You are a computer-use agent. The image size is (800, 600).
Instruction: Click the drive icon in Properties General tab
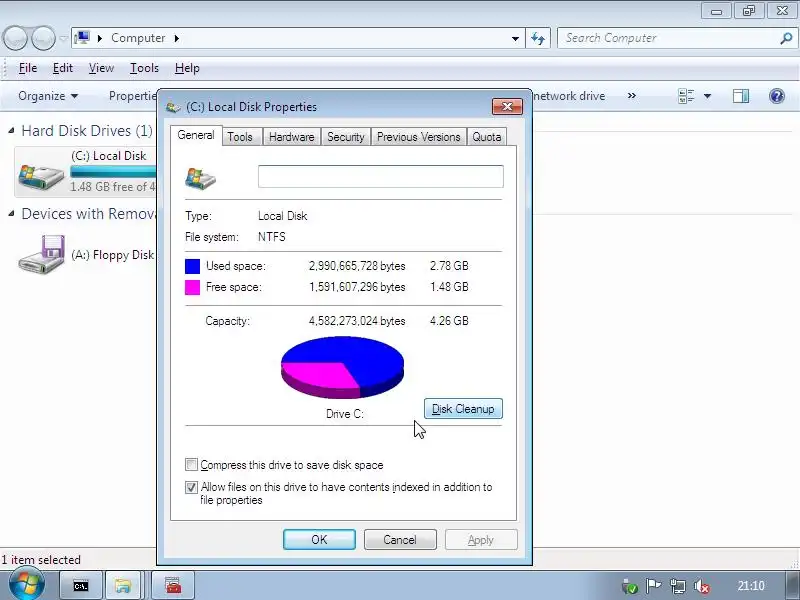[x=201, y=179]
